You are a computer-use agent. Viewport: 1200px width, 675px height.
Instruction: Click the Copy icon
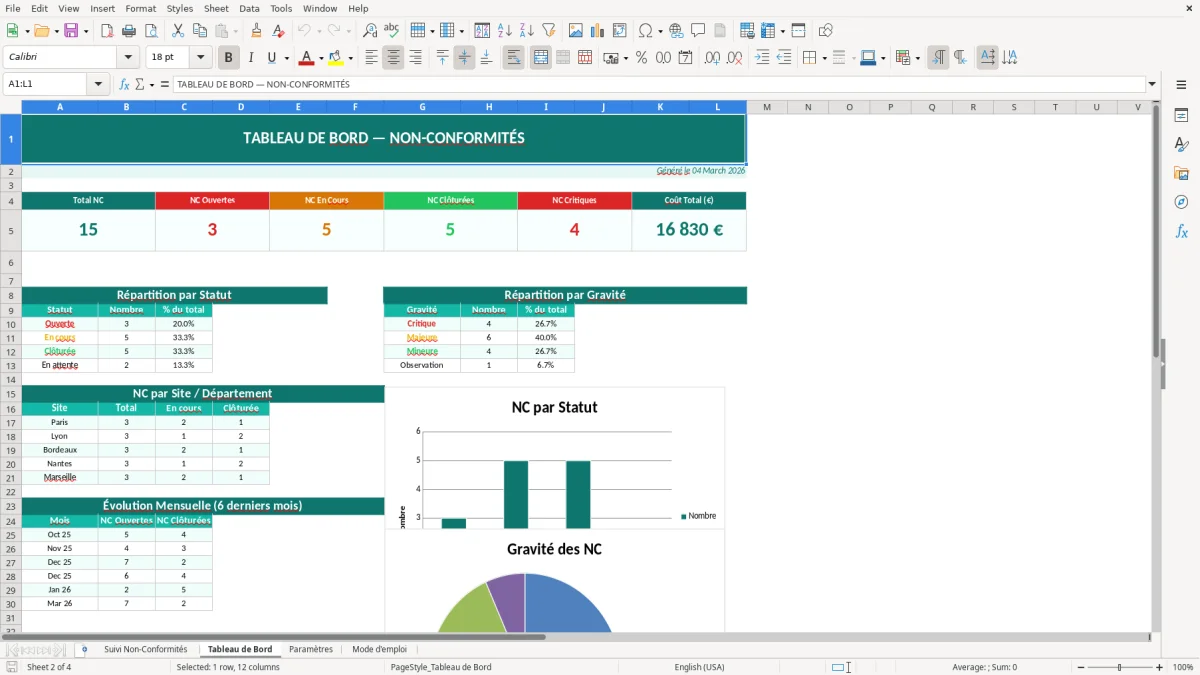pyautogui.click(x=200, y=31)
